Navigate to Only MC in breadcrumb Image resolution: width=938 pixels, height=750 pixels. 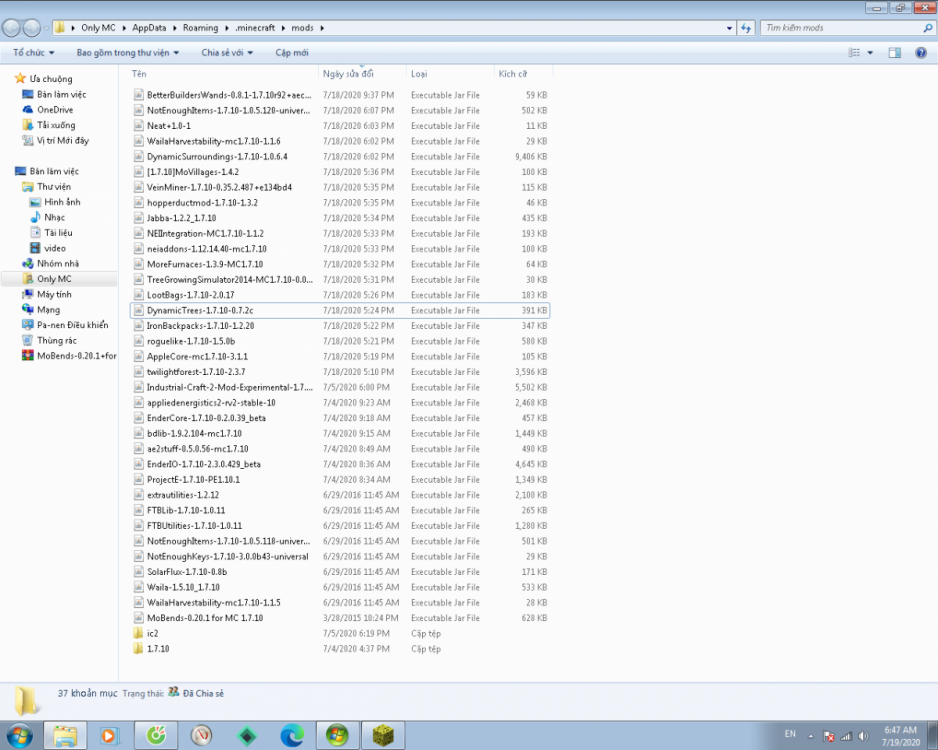point(98,28)
